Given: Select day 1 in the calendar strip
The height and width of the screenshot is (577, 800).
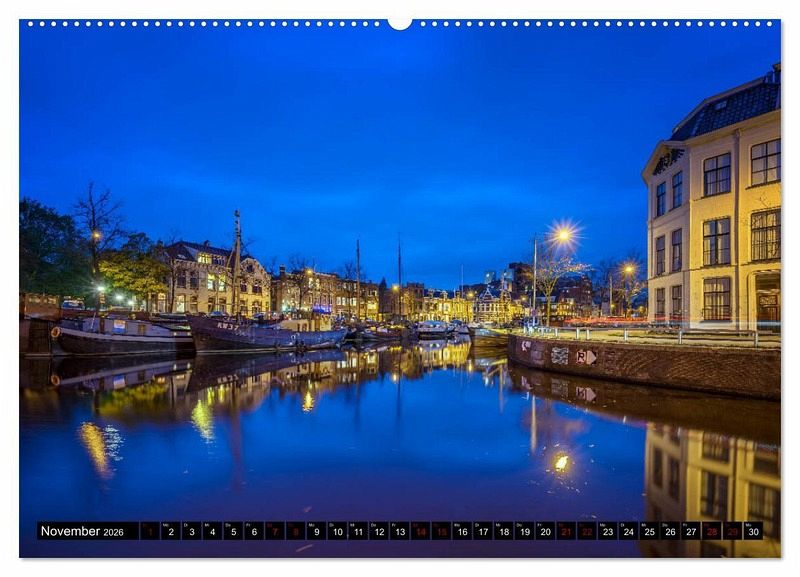Looking at the screenshot, I should point(150,531).
